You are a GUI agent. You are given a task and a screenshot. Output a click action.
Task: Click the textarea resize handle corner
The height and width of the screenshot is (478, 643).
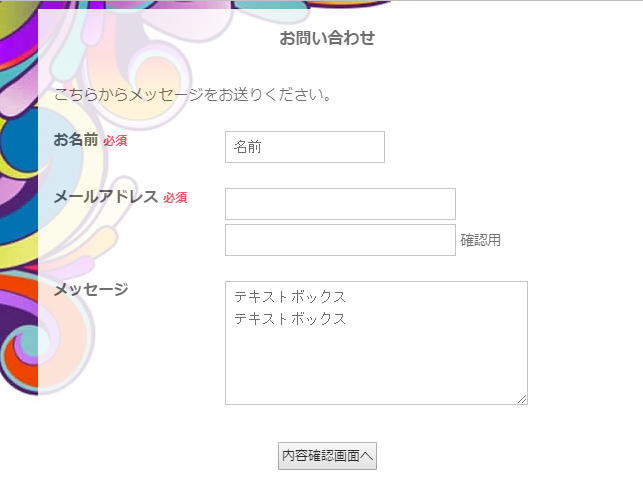(x=522, y=399)
